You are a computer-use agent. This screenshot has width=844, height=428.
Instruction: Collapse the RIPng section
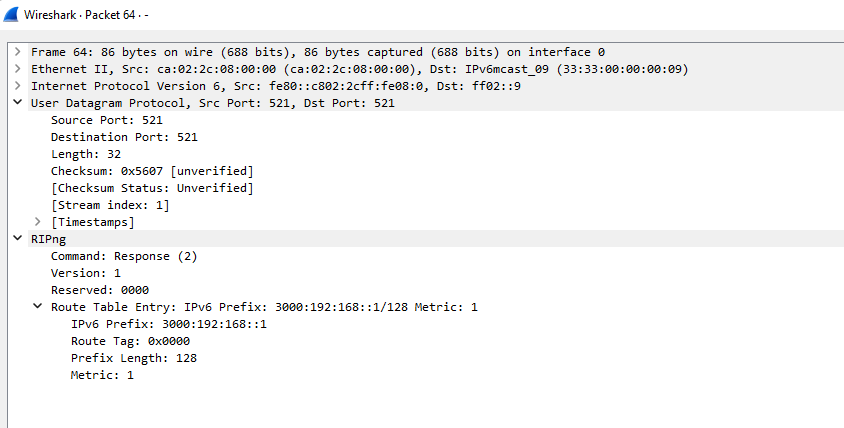[18, 239]
